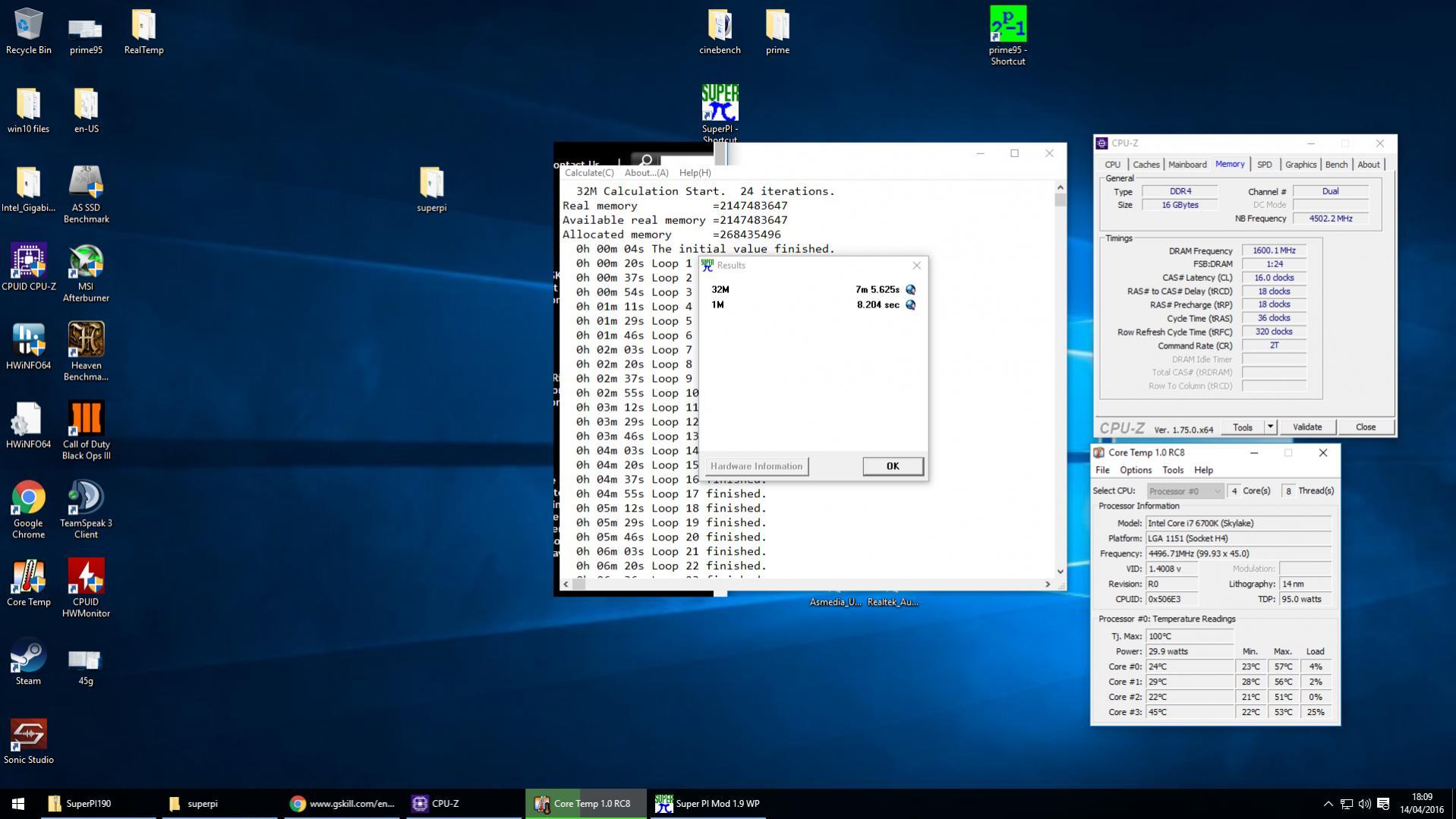Launch Sonic Studio desktop icon
Viewport: 1456px width, 819px height.
coord(28,741)
